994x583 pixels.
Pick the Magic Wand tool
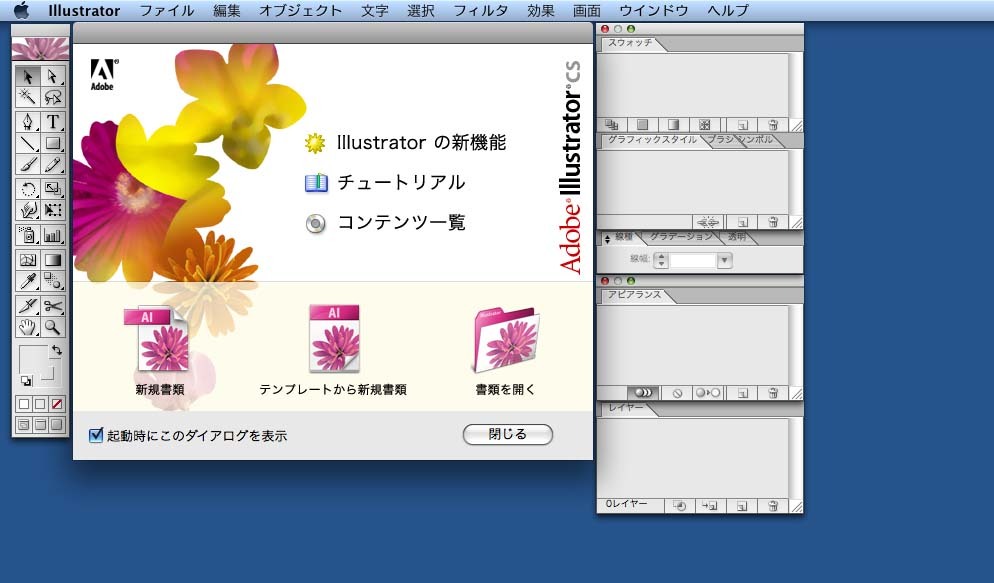(28, 97)
